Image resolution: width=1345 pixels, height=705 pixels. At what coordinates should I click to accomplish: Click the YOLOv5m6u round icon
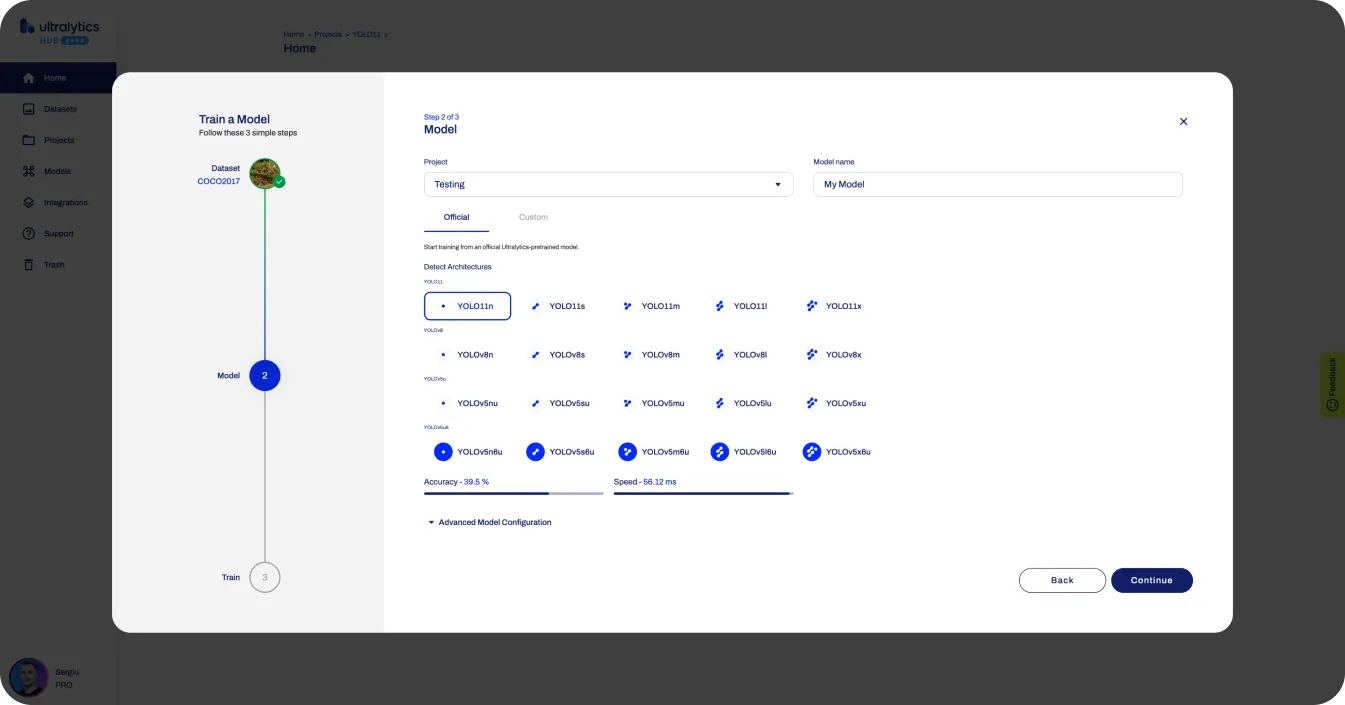[x=628, y=452]
